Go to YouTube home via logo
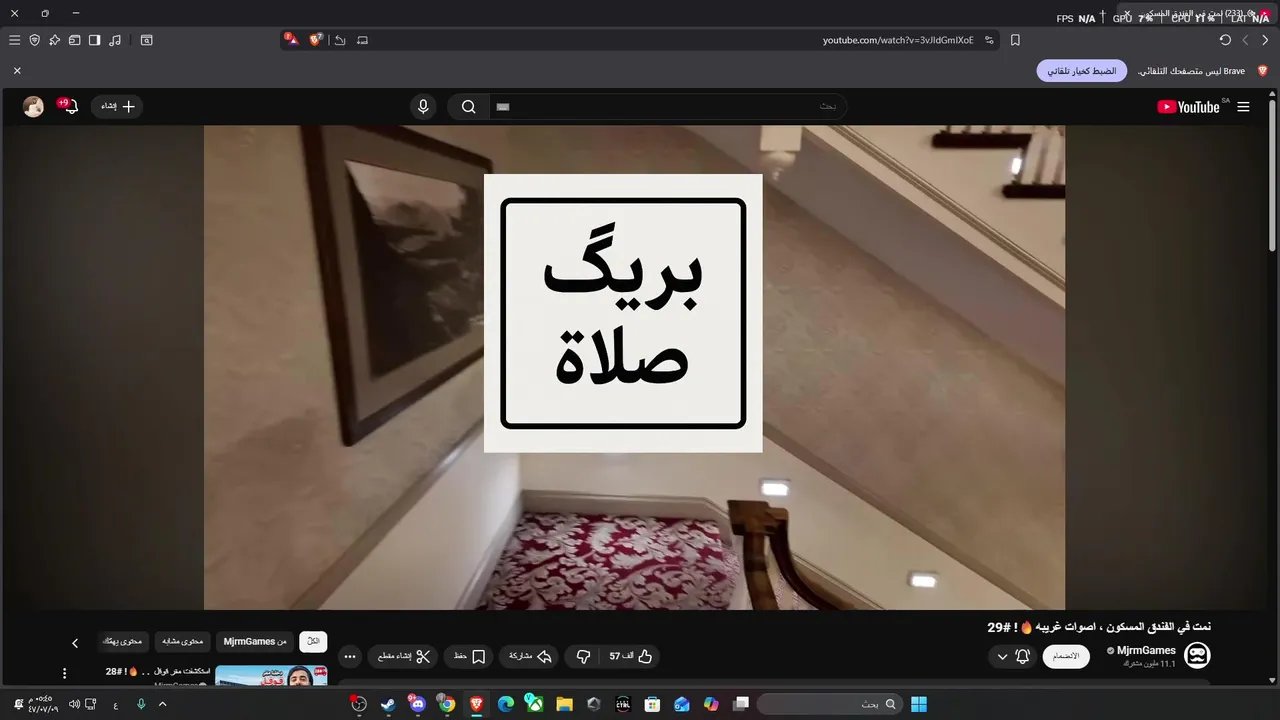Image resolution: width=1280 pixels, height=720 pixels. [x=1189, y=107]
